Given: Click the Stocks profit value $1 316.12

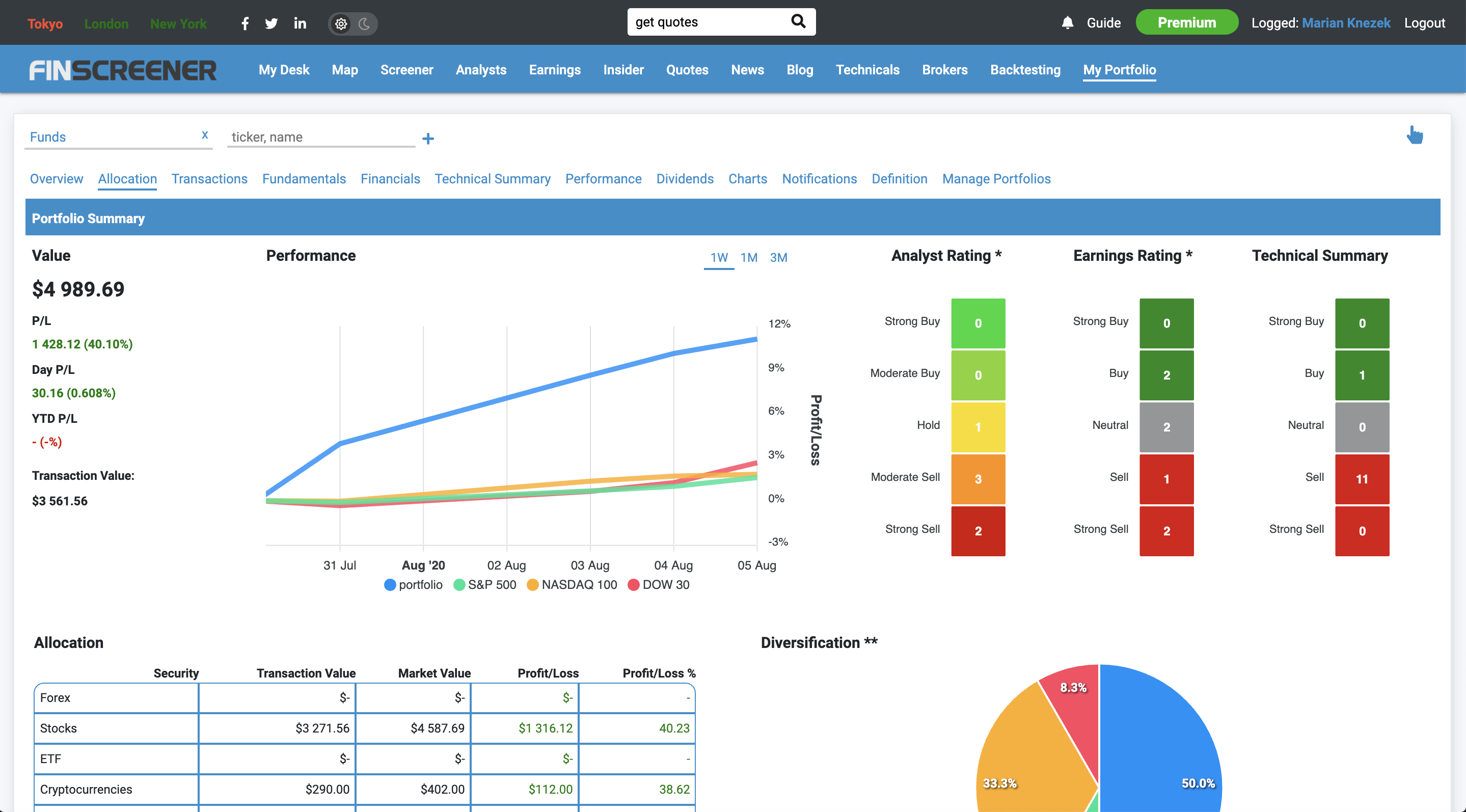Looking at the screenshot, I should (545, 728).
